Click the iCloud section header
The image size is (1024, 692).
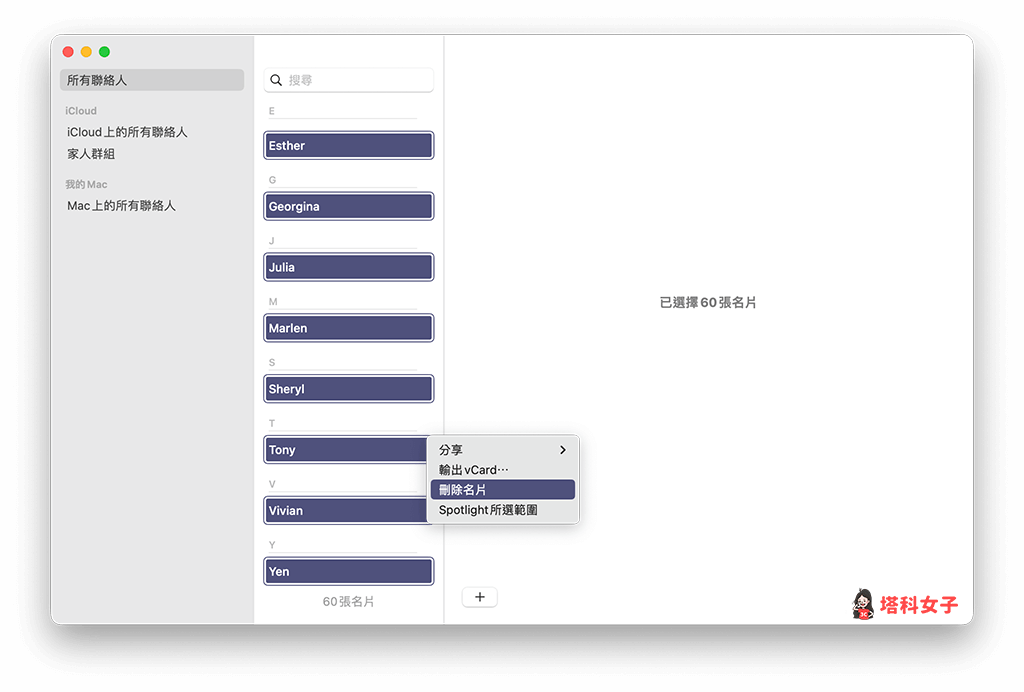tap(81, 111)
